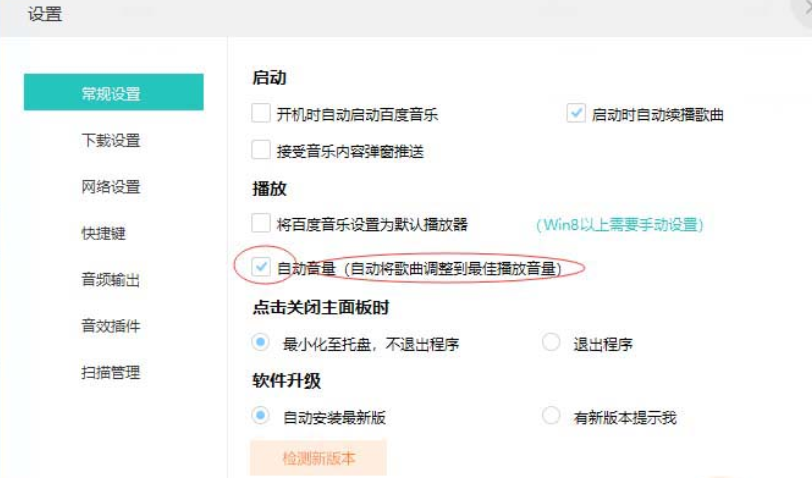The image size is (812, 478).
Task: Open the Win8以上需要手动设置 hint link
Action: coord(620,224)
